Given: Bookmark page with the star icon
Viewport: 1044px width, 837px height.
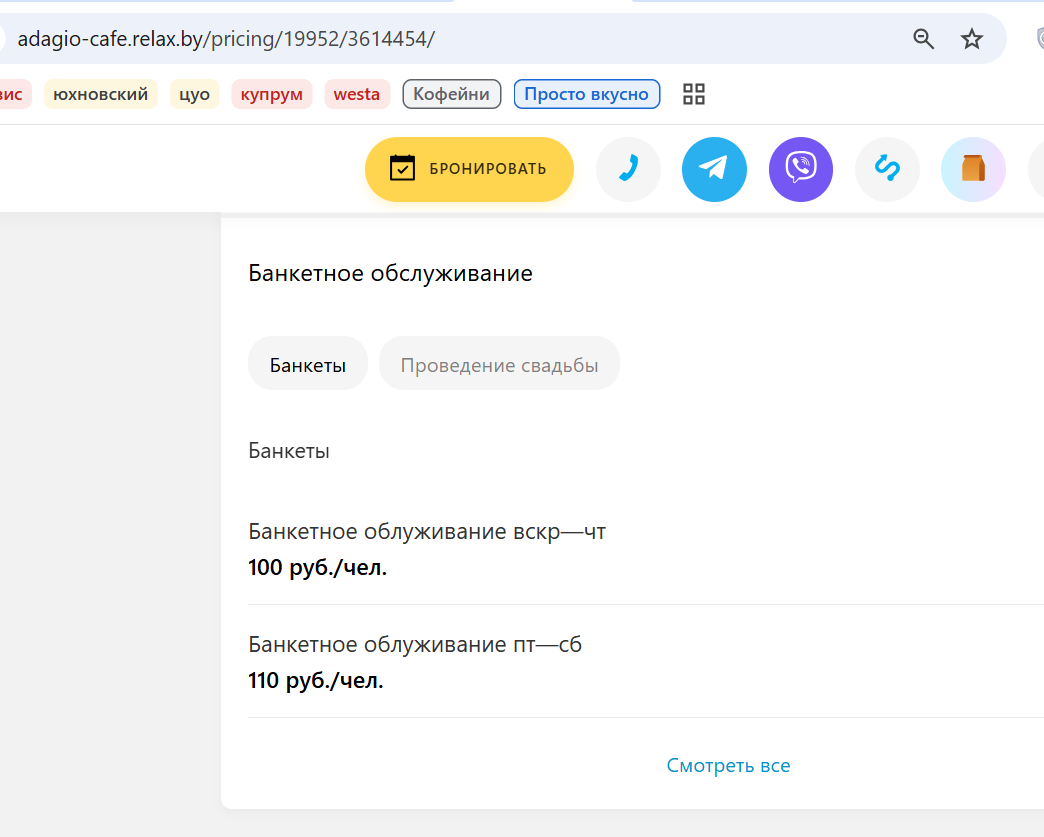Looking at the screenshot, I should point(971,39).
